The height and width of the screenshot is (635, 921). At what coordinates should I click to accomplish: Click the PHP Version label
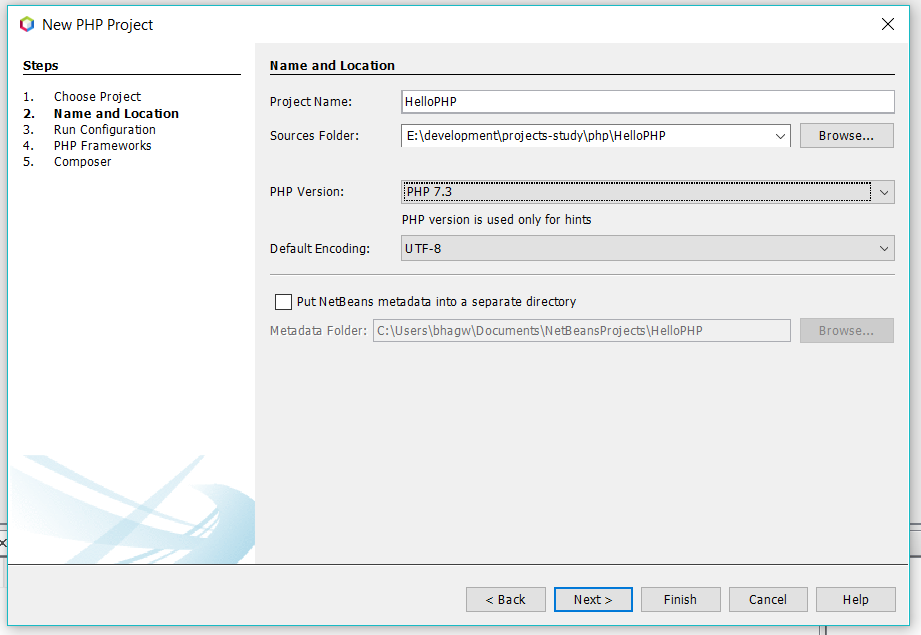coord(307,192)
